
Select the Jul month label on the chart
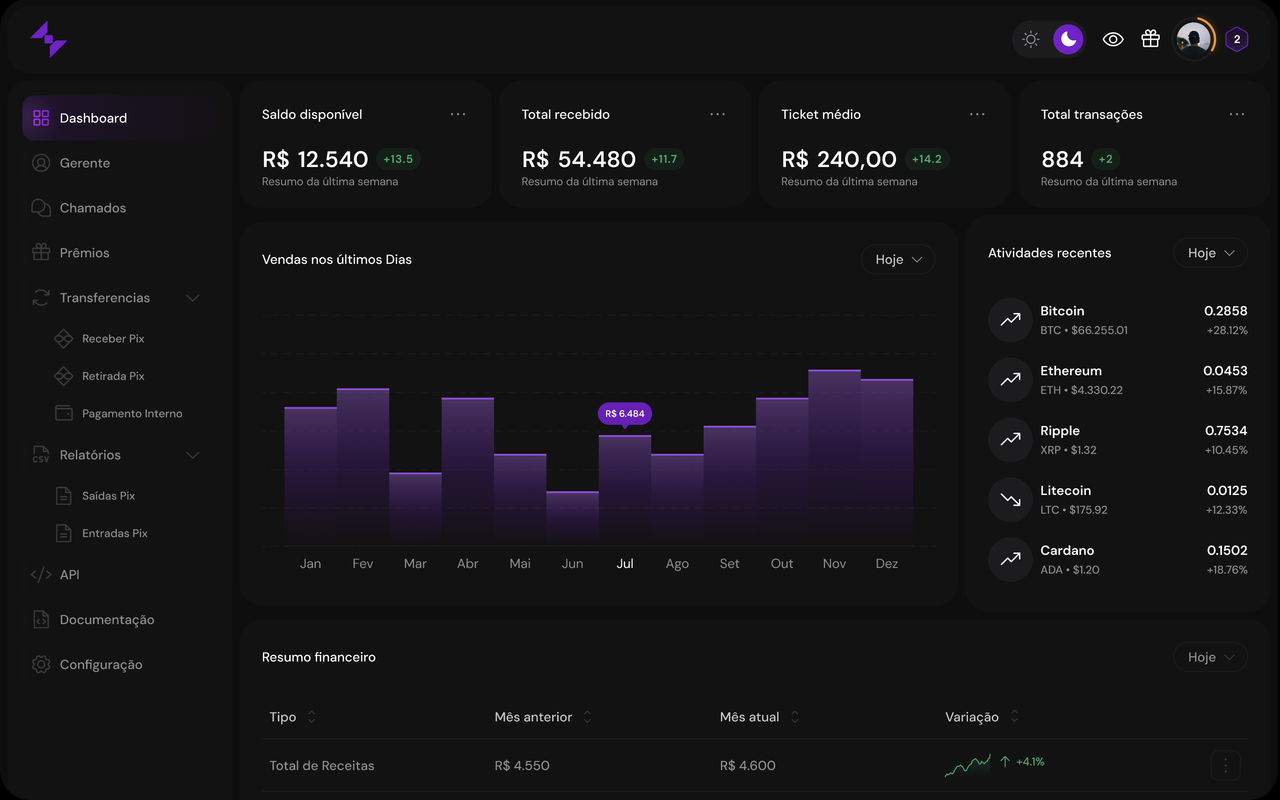tap(625, 563)
